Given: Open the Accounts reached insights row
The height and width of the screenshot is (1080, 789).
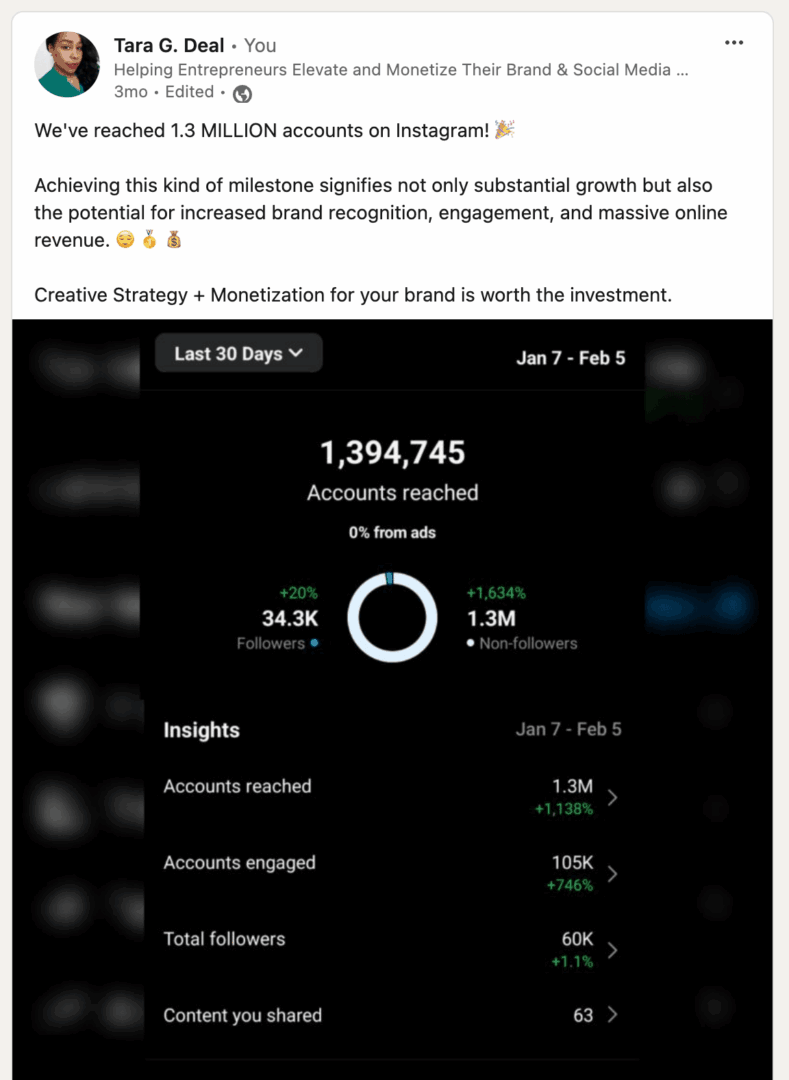Looking at the screenshot, I should (391, 797).
